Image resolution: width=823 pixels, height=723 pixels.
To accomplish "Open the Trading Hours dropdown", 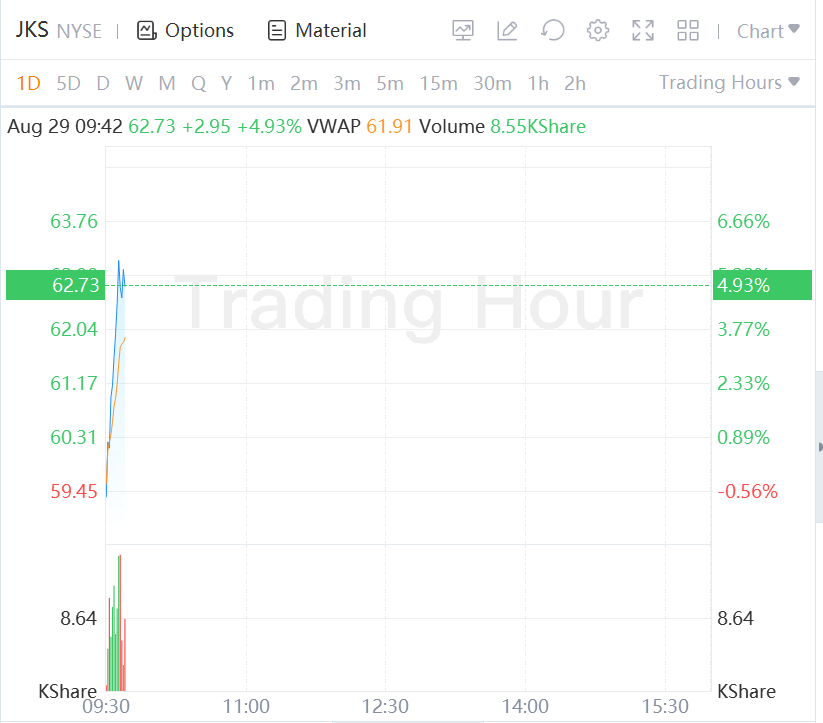I will (x=729, y=82).
